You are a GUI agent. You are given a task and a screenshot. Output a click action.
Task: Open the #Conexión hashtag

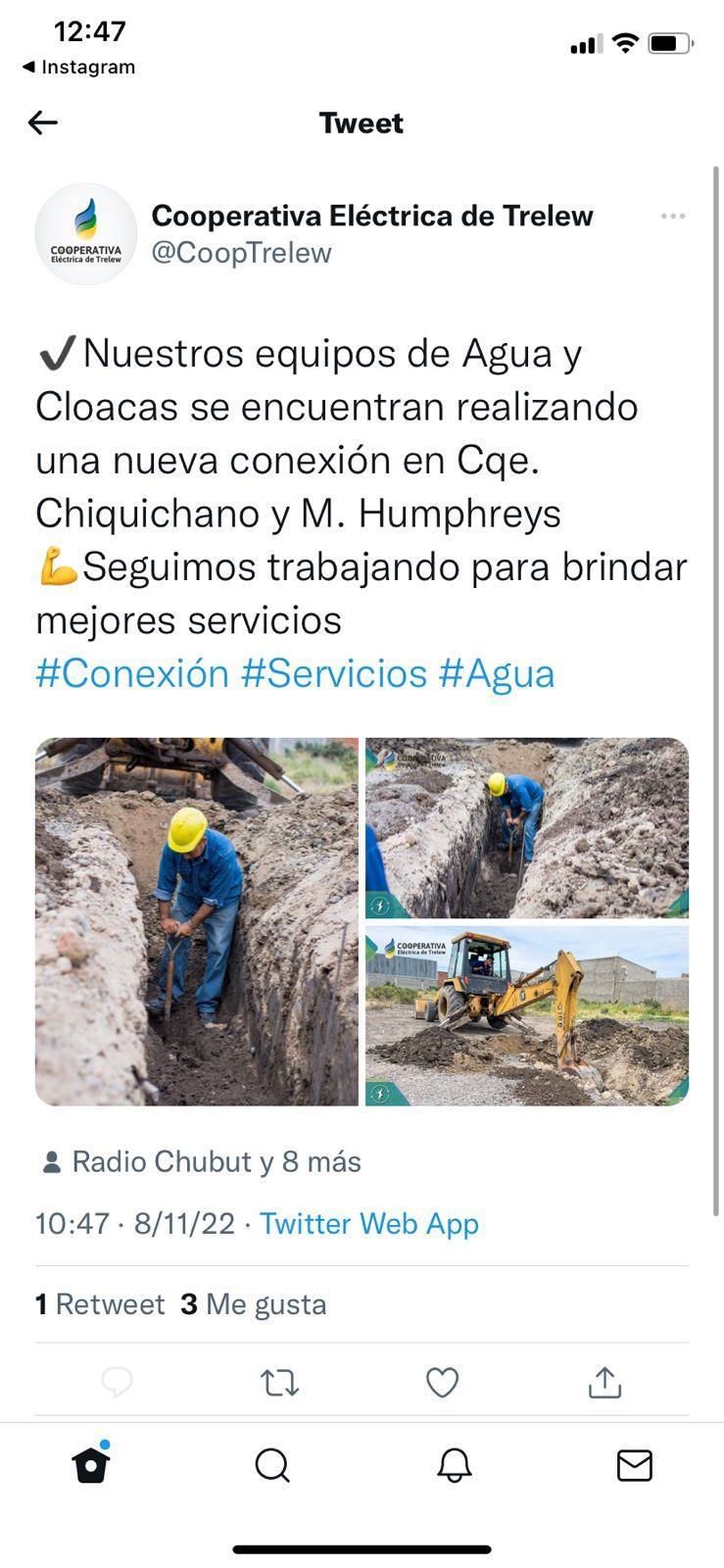(x=132, y=673)
